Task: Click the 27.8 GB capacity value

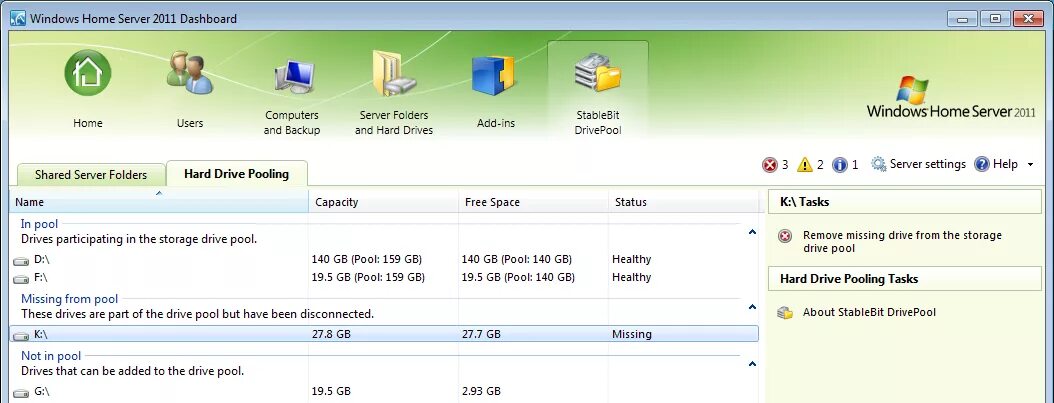Action: (331, 334)
